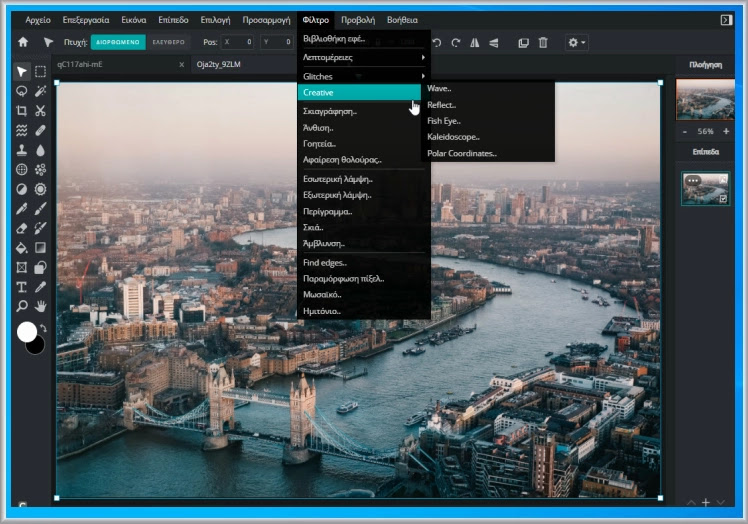The width and height of the screenshot is (748, 524).
Task: Click the navigator preview thumbnail
Action: coord(705,99)
